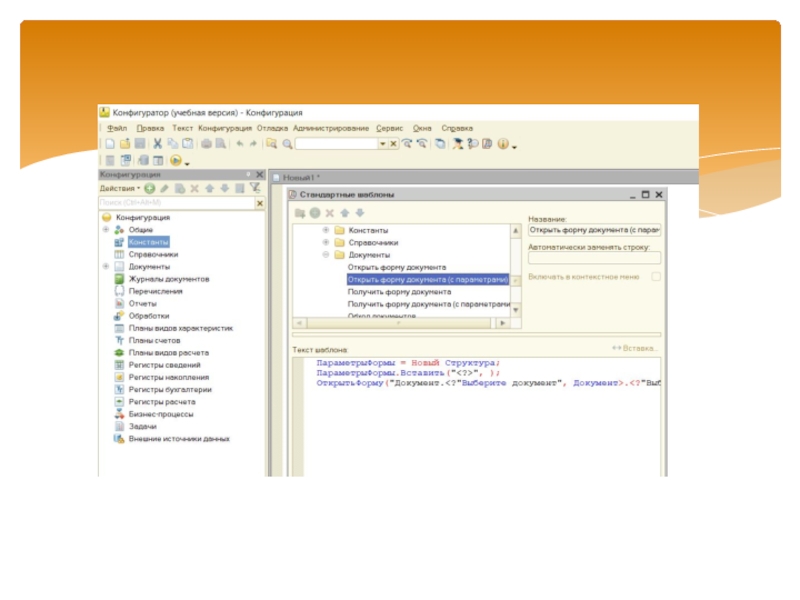Click the green Add button in Конфигурация panel

click(x=150, y=188)
